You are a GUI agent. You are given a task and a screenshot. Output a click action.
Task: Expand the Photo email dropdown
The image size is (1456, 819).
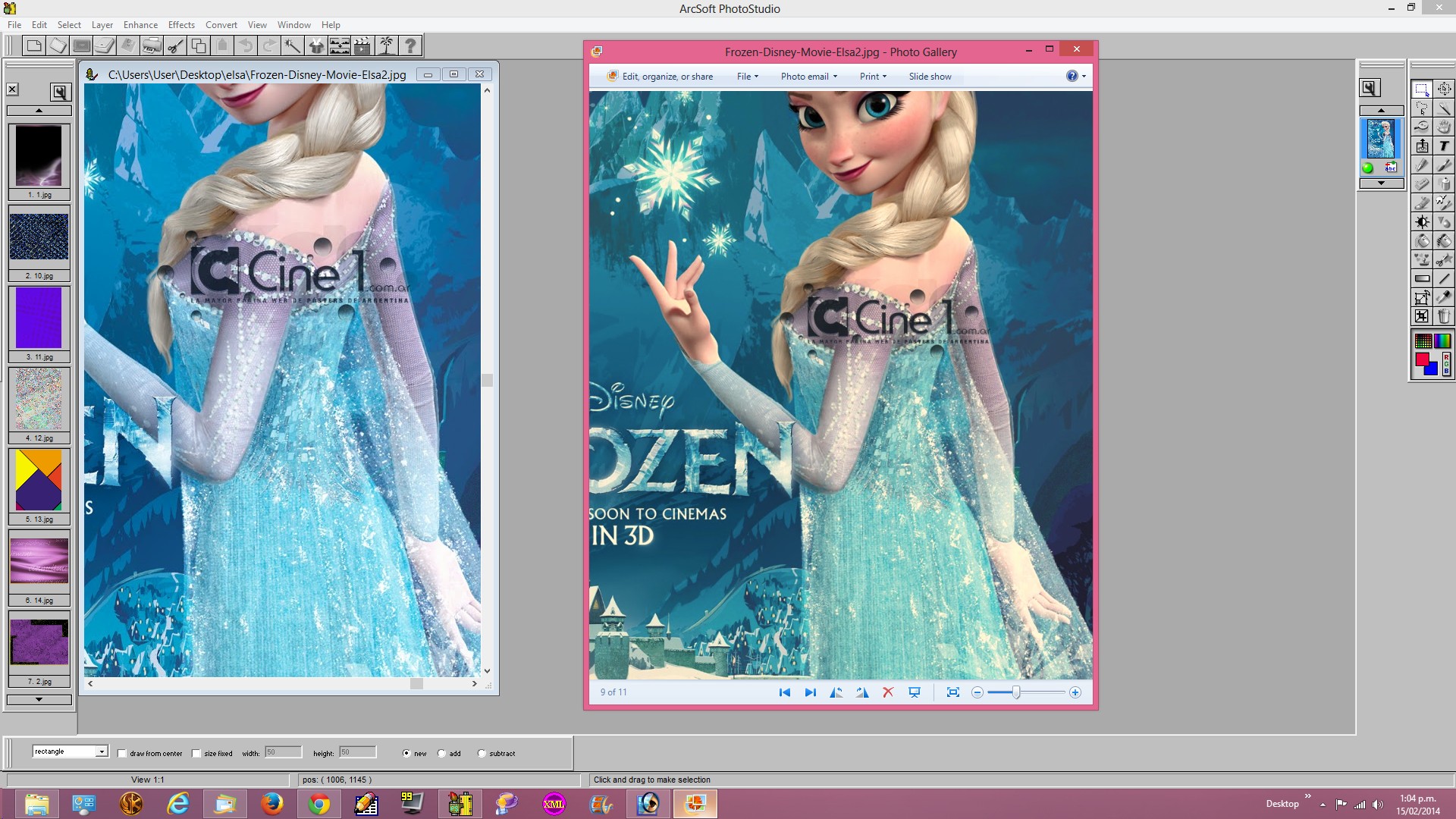point(809,77)
